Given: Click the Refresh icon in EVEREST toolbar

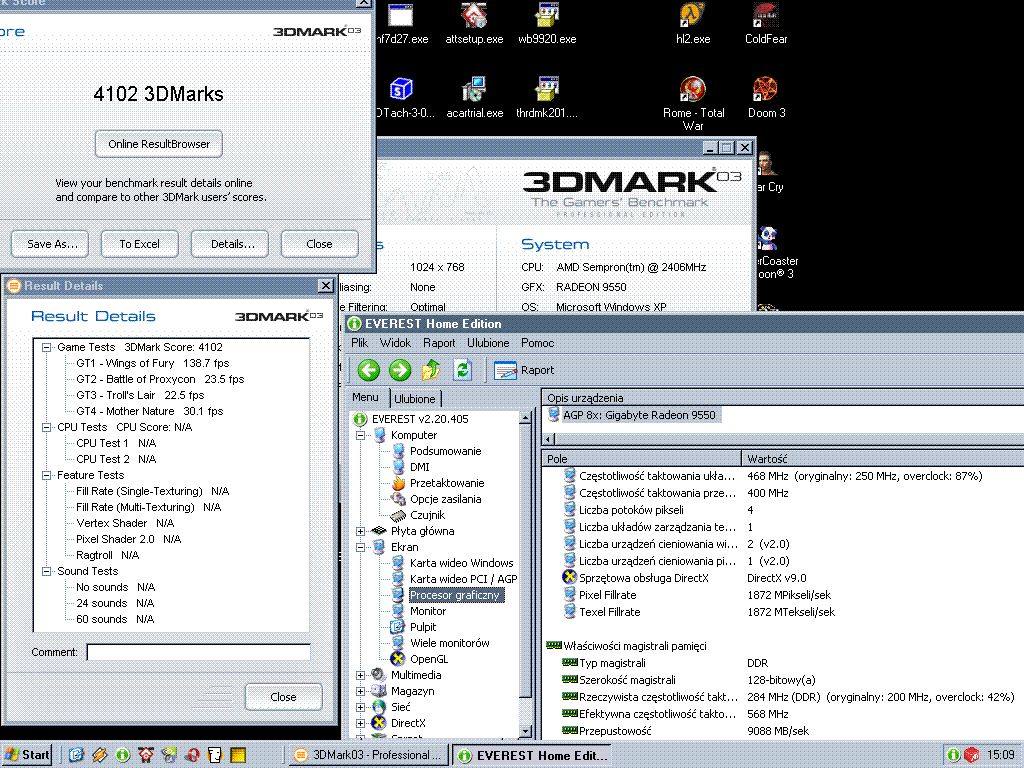Looking at the screenshot, I should point(462,370).
